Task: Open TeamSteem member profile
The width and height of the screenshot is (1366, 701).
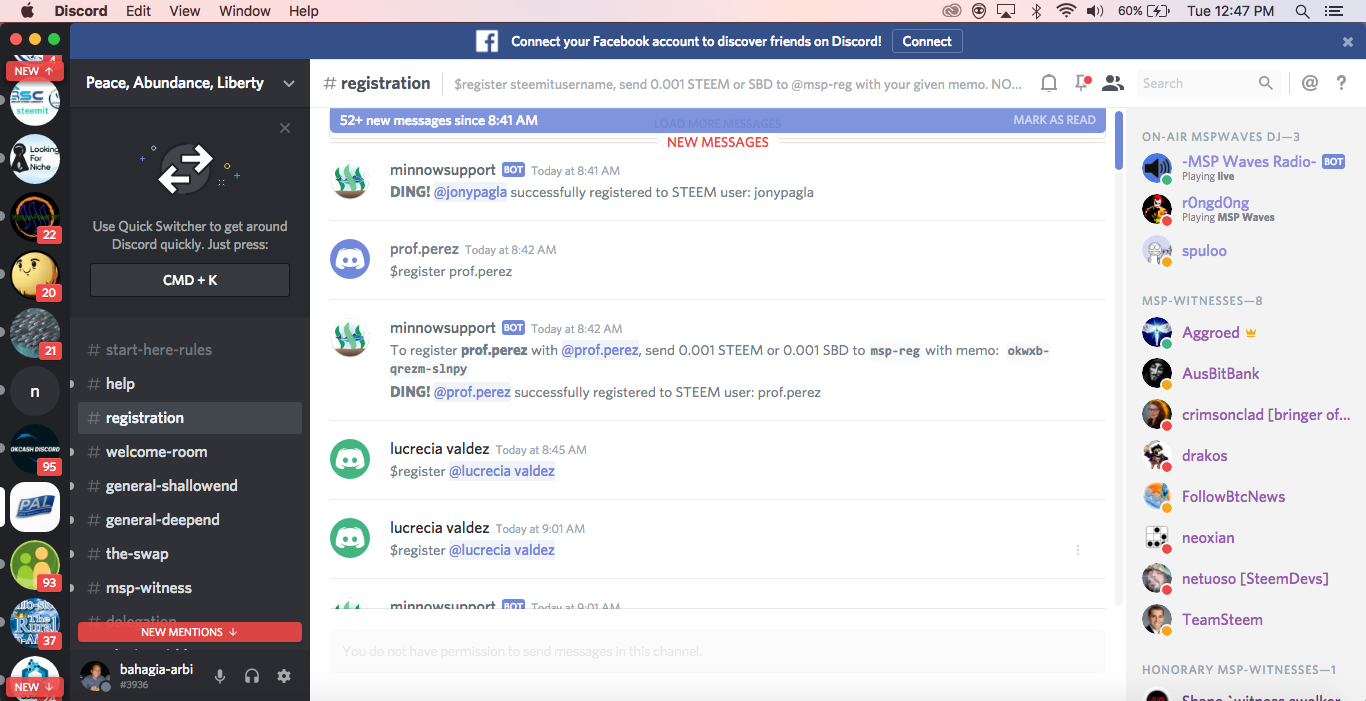Action: [1243, 620]
